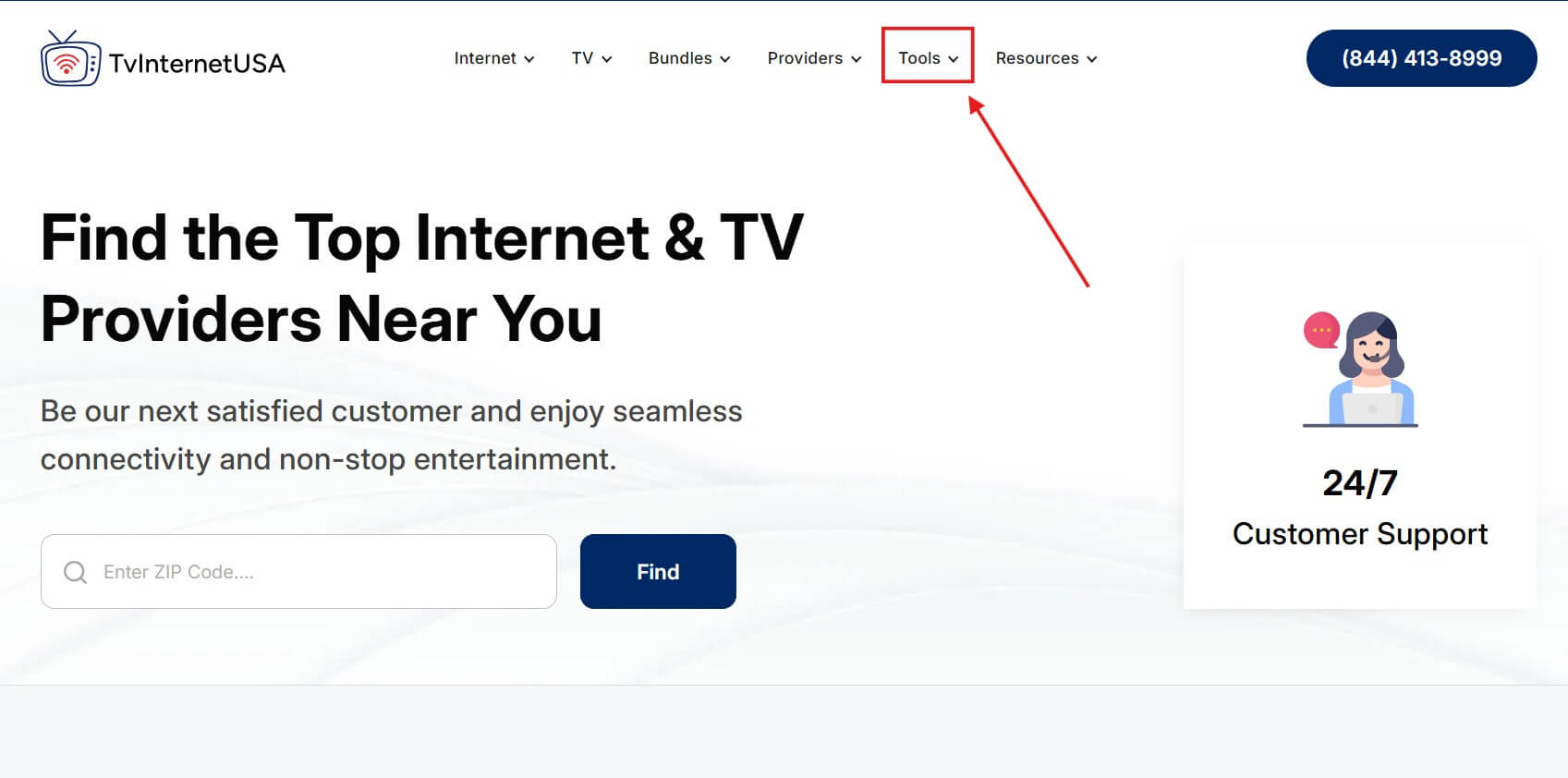This screenshot has height=778, width=1568.
Task: Select the Resources menu label
Action: tap(1037, 58)
